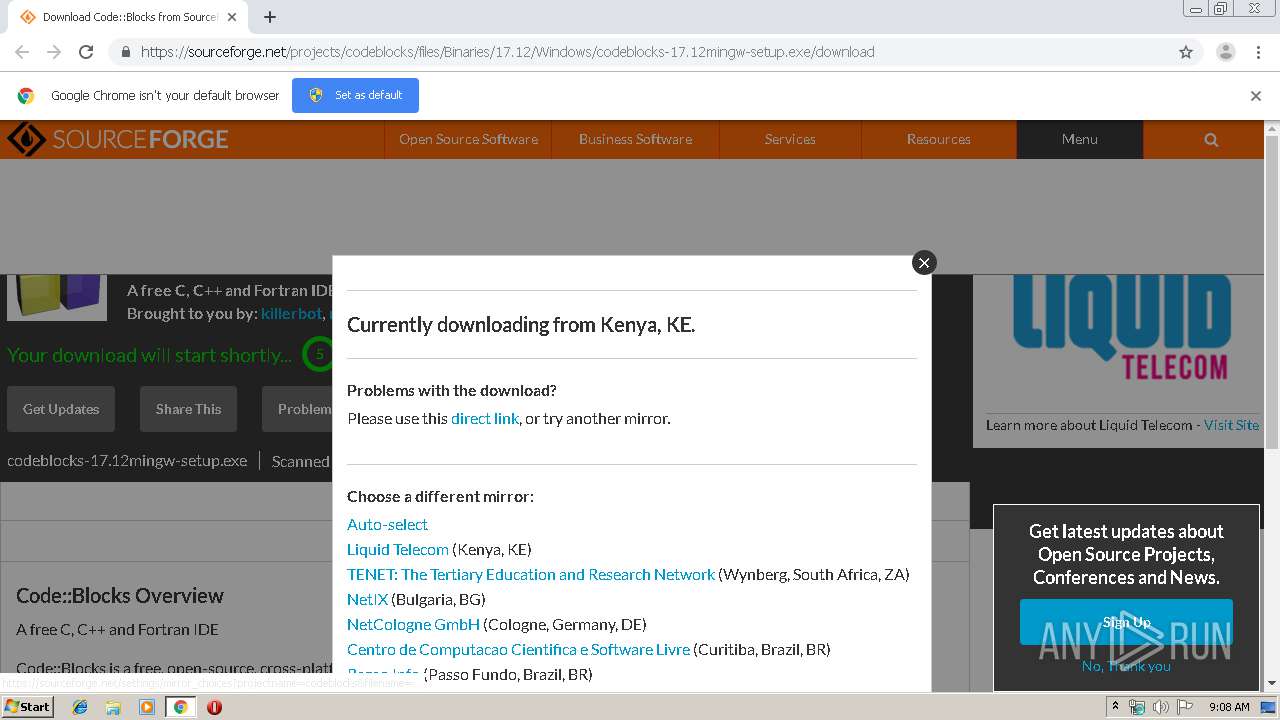Open the Resources menu
This screenshot has height=720, width=1280.
(x=938, y=139)
